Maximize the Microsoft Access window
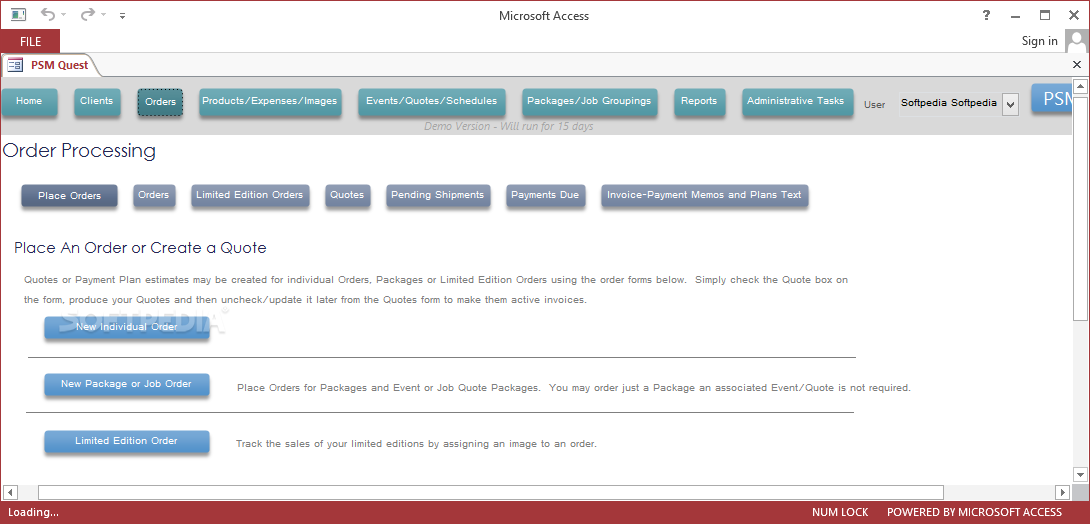The image size is (1090, 524). click(x=1045, y=15)
